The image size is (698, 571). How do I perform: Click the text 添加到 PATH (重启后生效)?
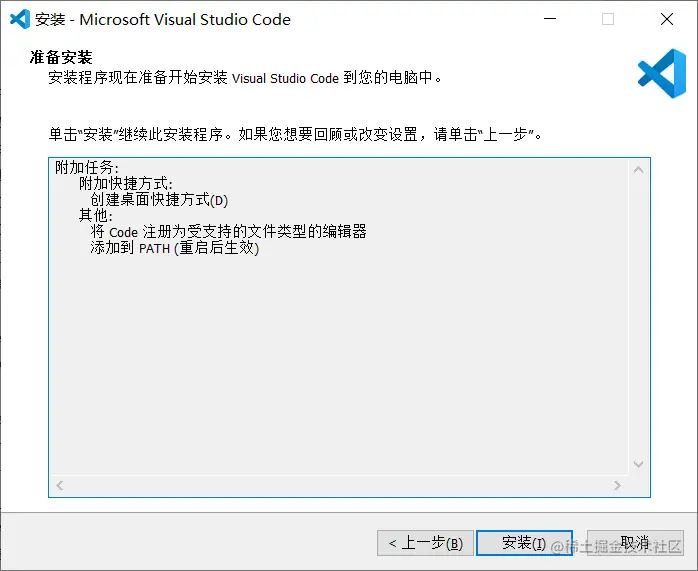[175, 248]
